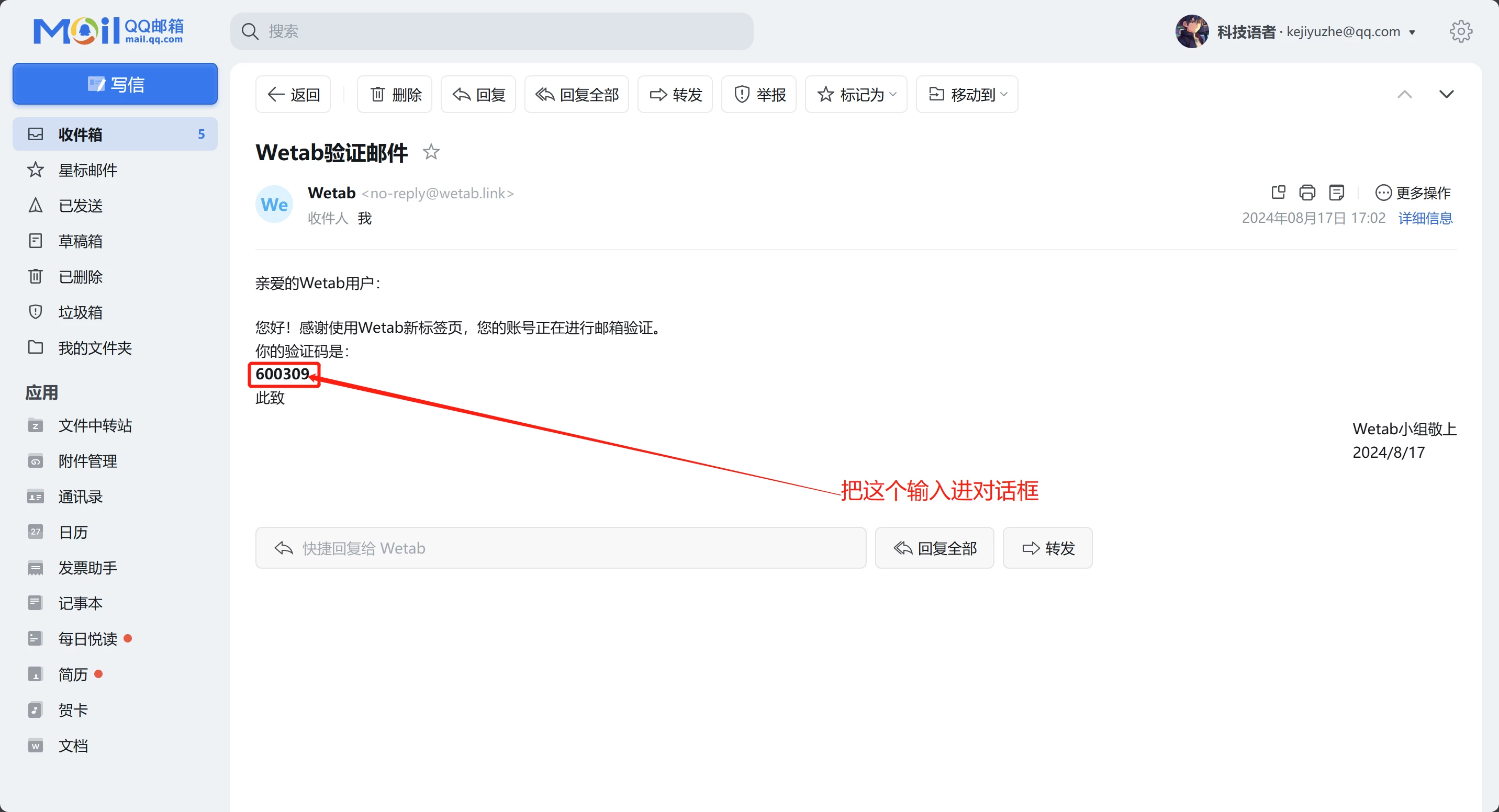
Task: Open 垃圾箱 folder in sidebar
Action: click(x=80, y=312)
